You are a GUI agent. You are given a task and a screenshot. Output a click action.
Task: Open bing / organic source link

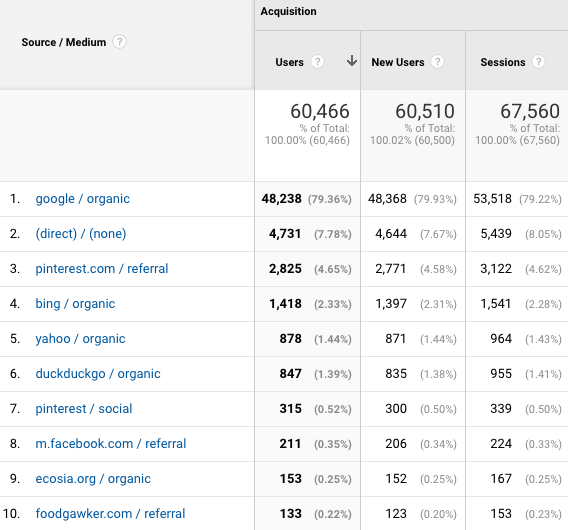click(x=75, y=304)
